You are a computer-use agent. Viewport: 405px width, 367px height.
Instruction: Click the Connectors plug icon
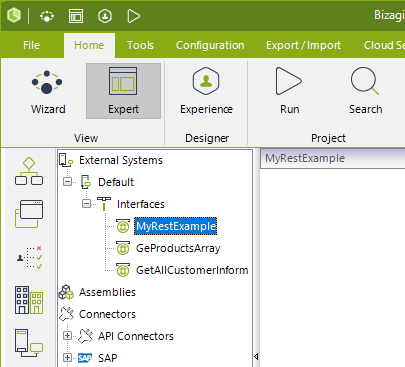click(x=66, y=314)
